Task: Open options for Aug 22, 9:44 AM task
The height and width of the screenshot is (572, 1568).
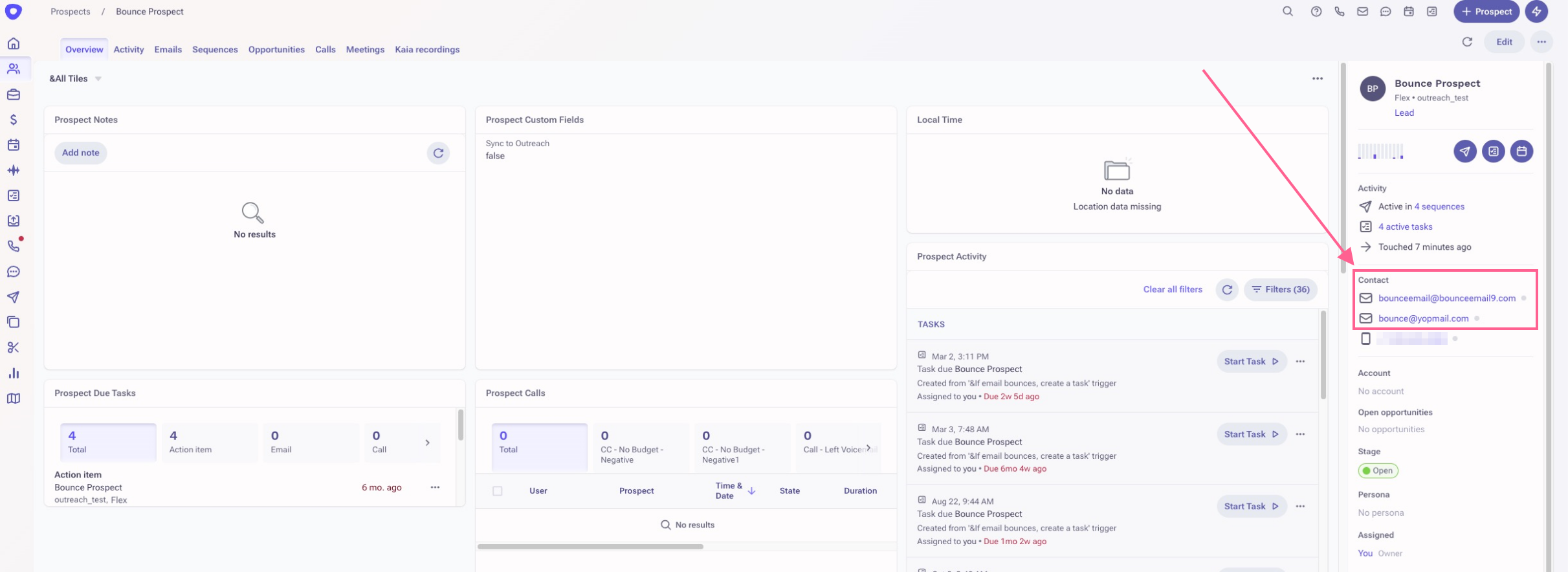Action: click(x=1300, y=507)
